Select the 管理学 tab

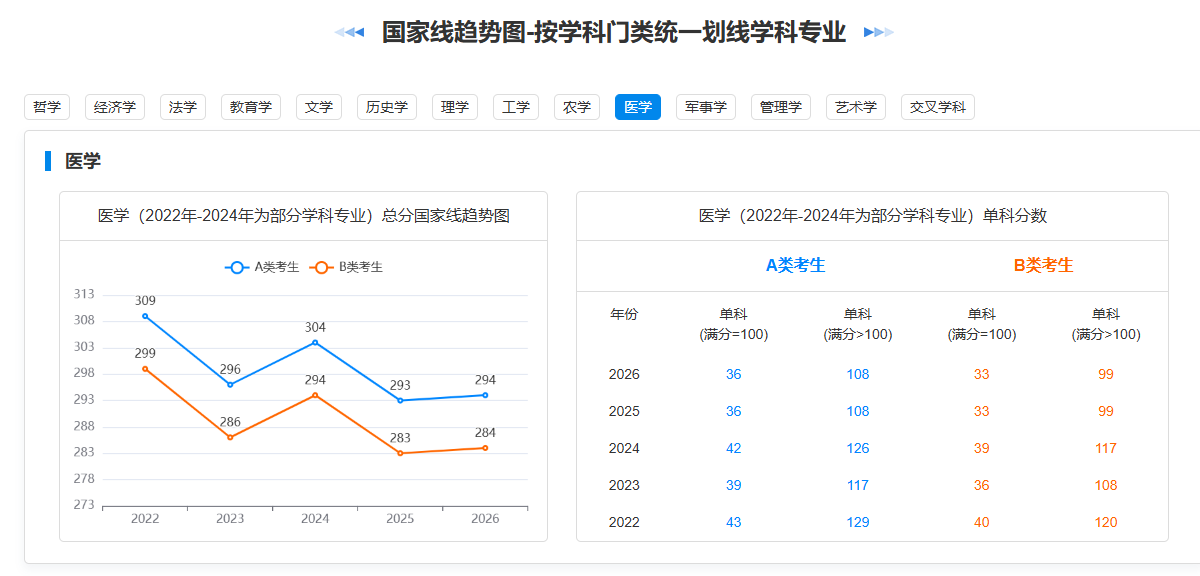click(x=781, y=107)
